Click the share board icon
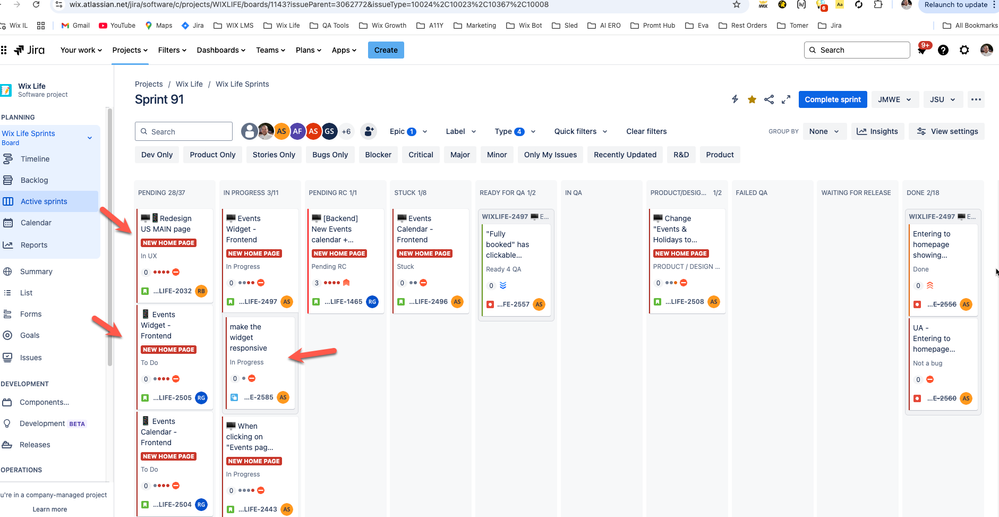This screenshot has width=999, height=517. click(x=769, y=99)
